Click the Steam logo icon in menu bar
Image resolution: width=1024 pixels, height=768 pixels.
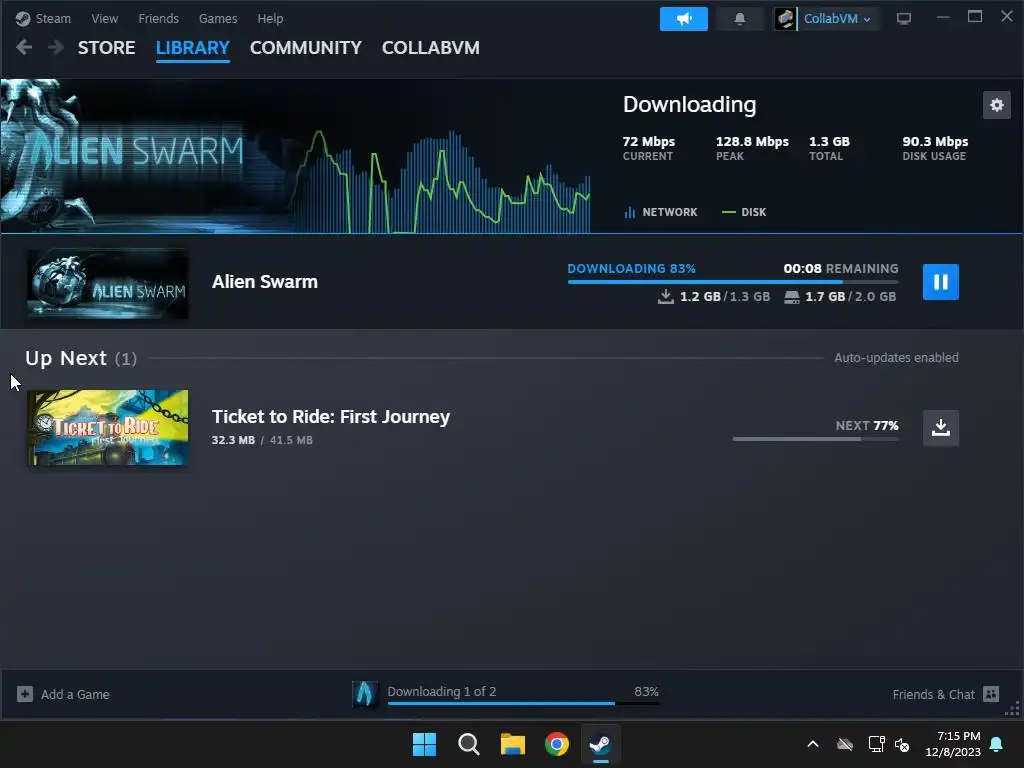coord(23,18)
